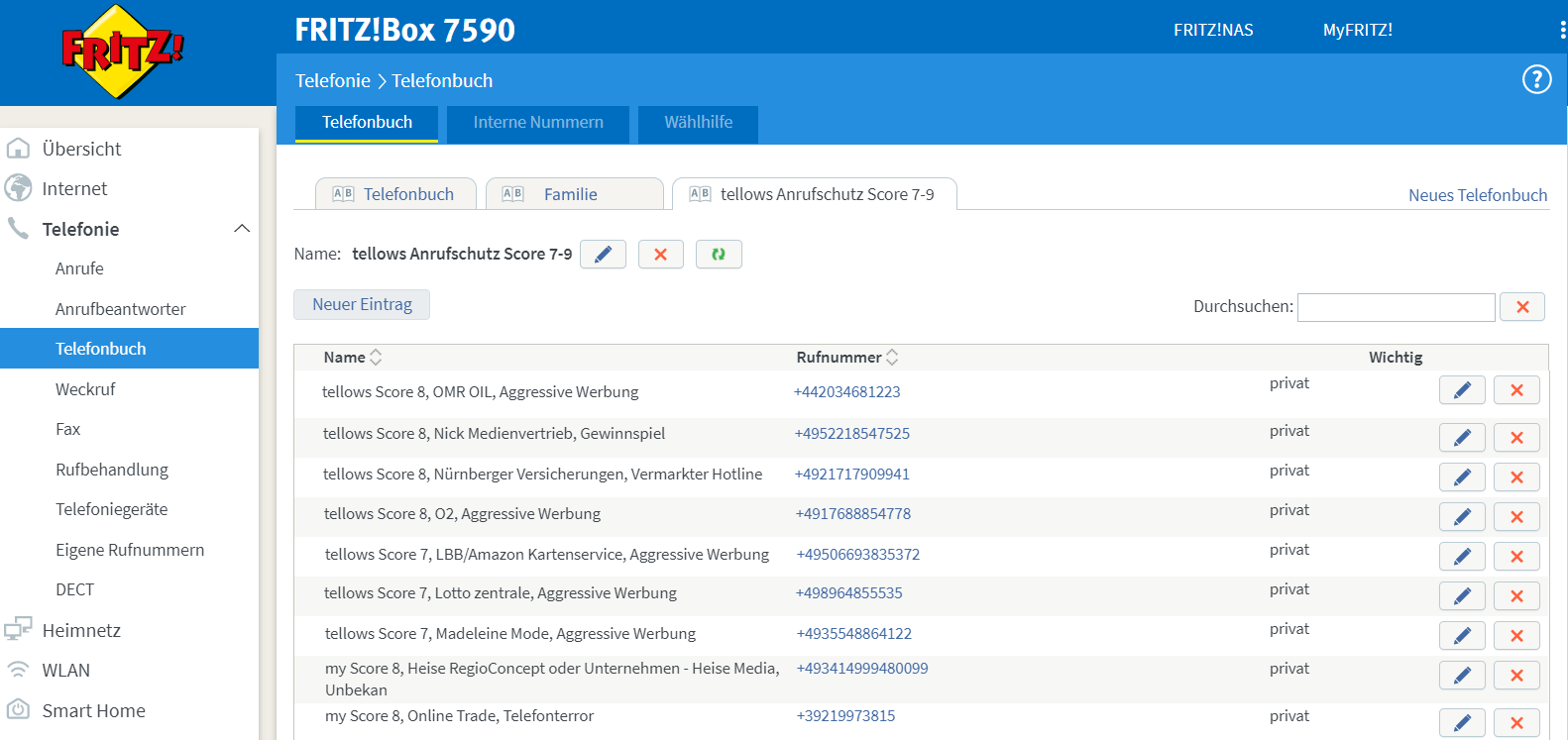Click the Neuer Eintrag button
1568x740 pixels.
pos(362,305)
